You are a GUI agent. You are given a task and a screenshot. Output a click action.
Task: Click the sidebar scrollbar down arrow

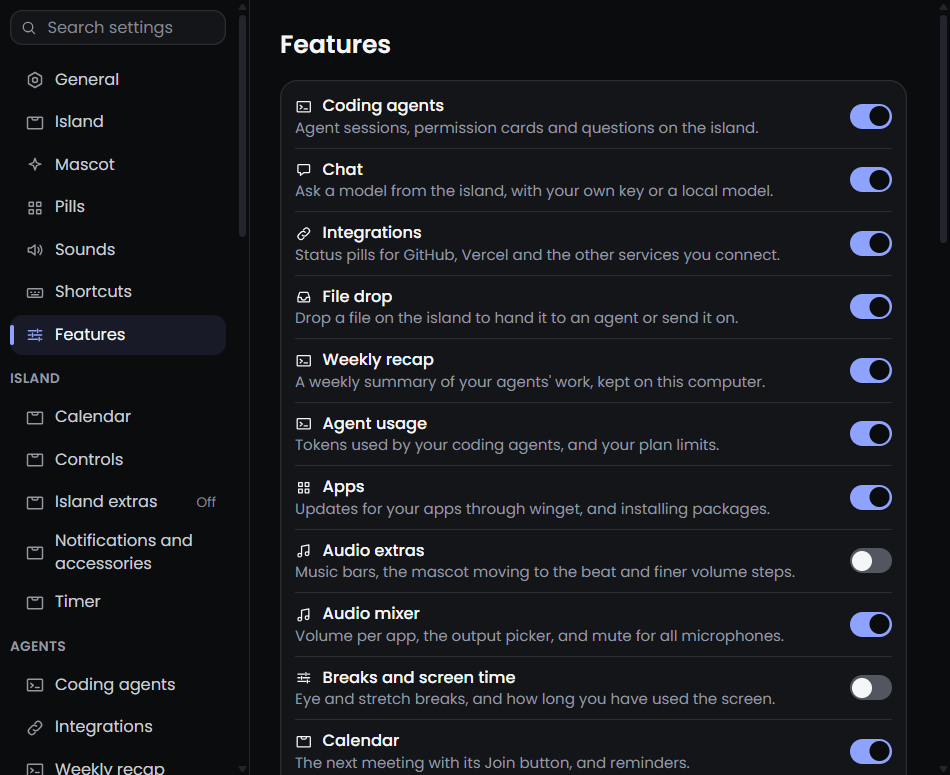pos(242,768)
